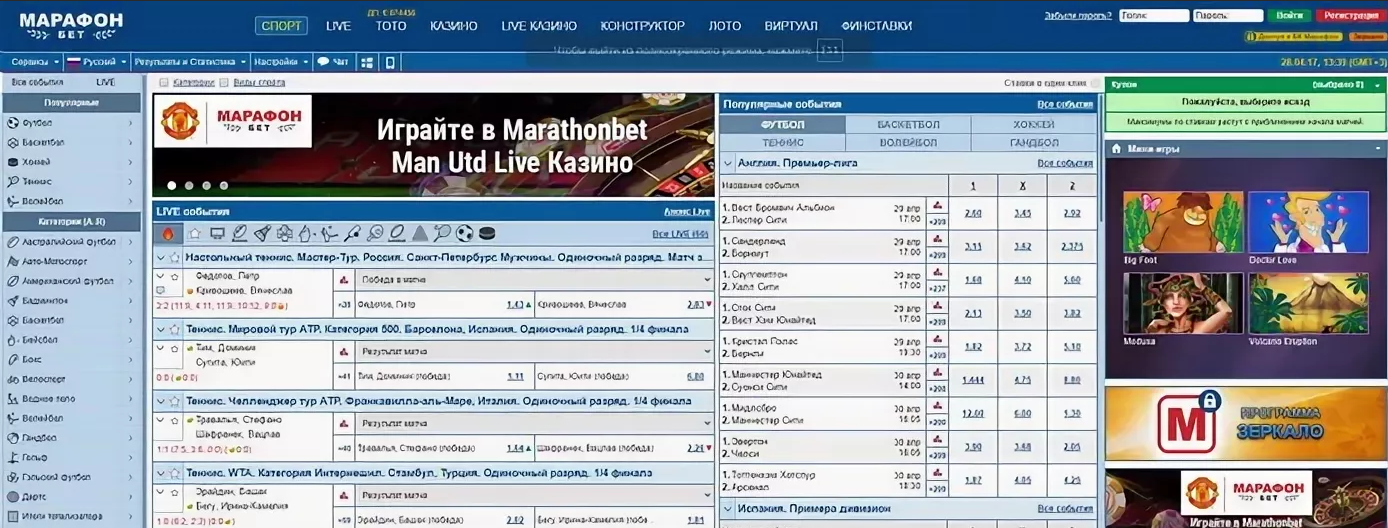Select first banner carousel dot
This screenshot has width=1388, height=528.
coord(172,185)
